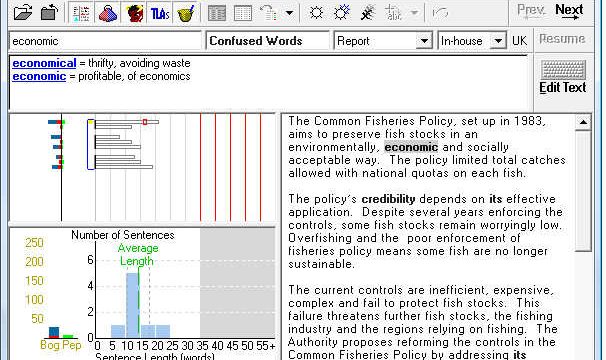Click the sun with sparkles icon
Screen dimensions: 606x360
(342, 13)
